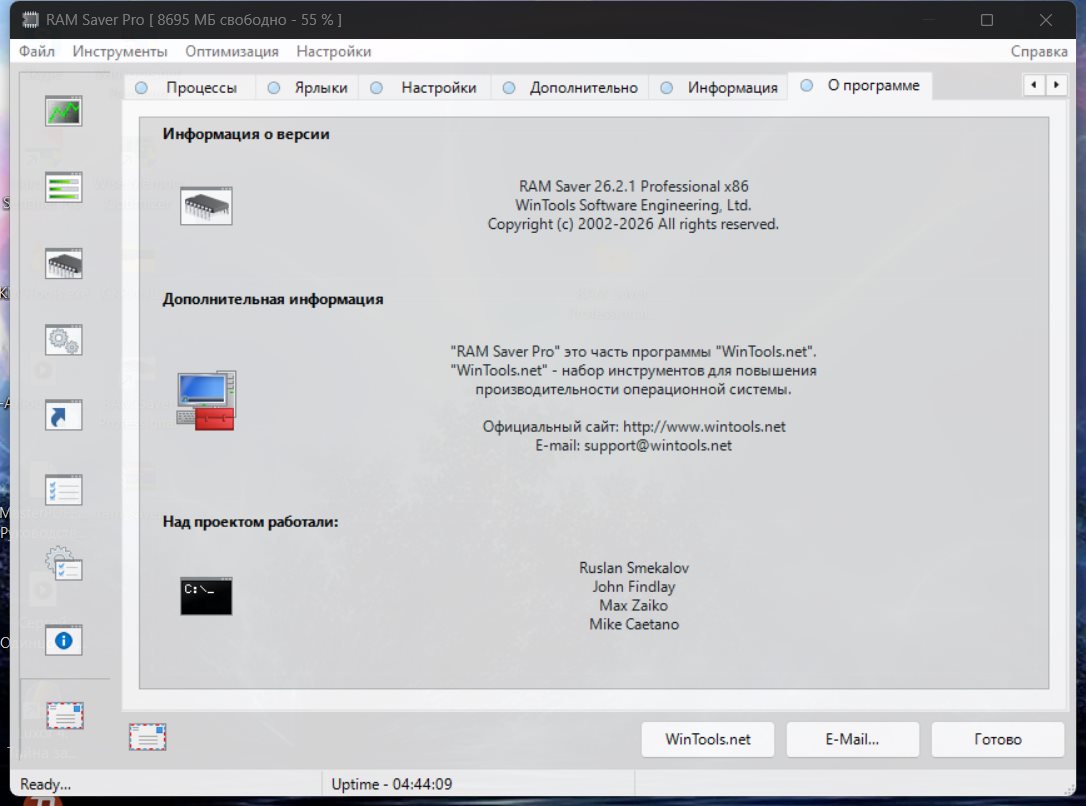Click the 'Max Zaiko' name
Viewport: 1086px width, 806px height.
[x=634, y=605]
